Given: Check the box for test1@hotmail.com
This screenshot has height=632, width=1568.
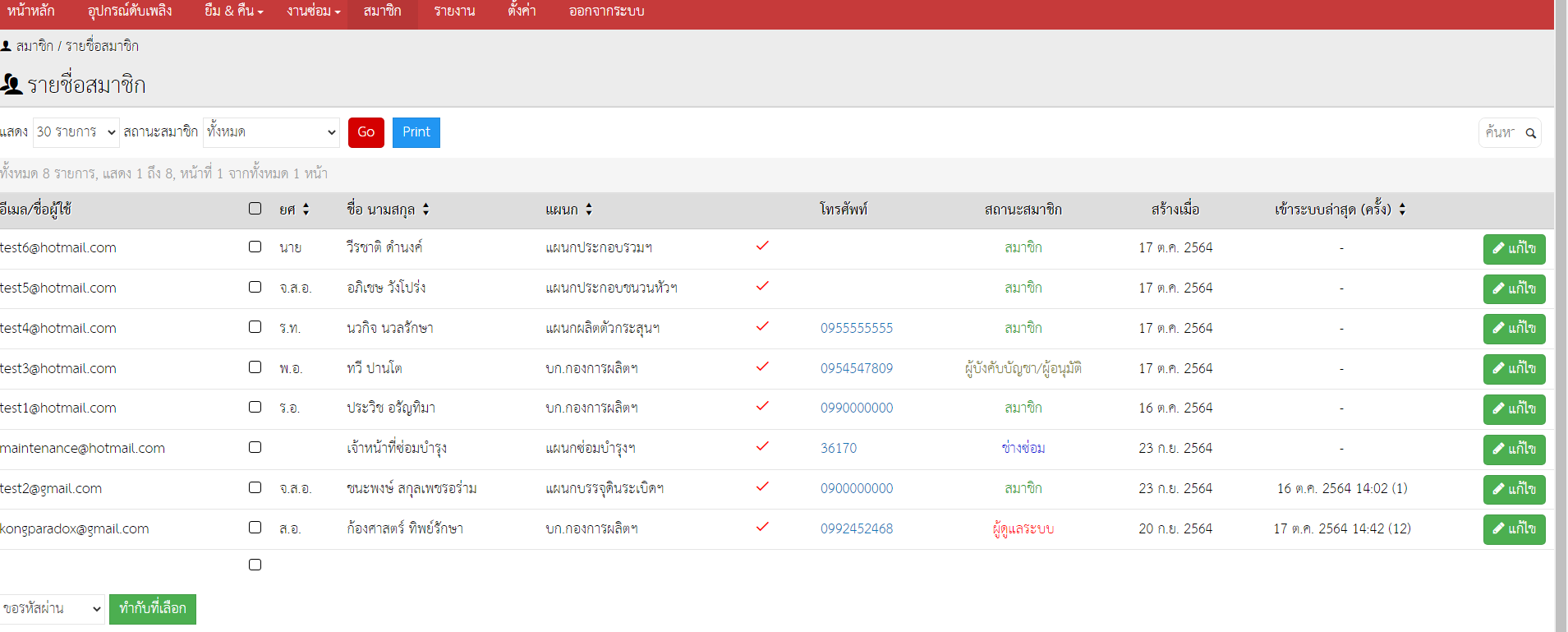Looking at the screenshot, I should pos(255,407).
